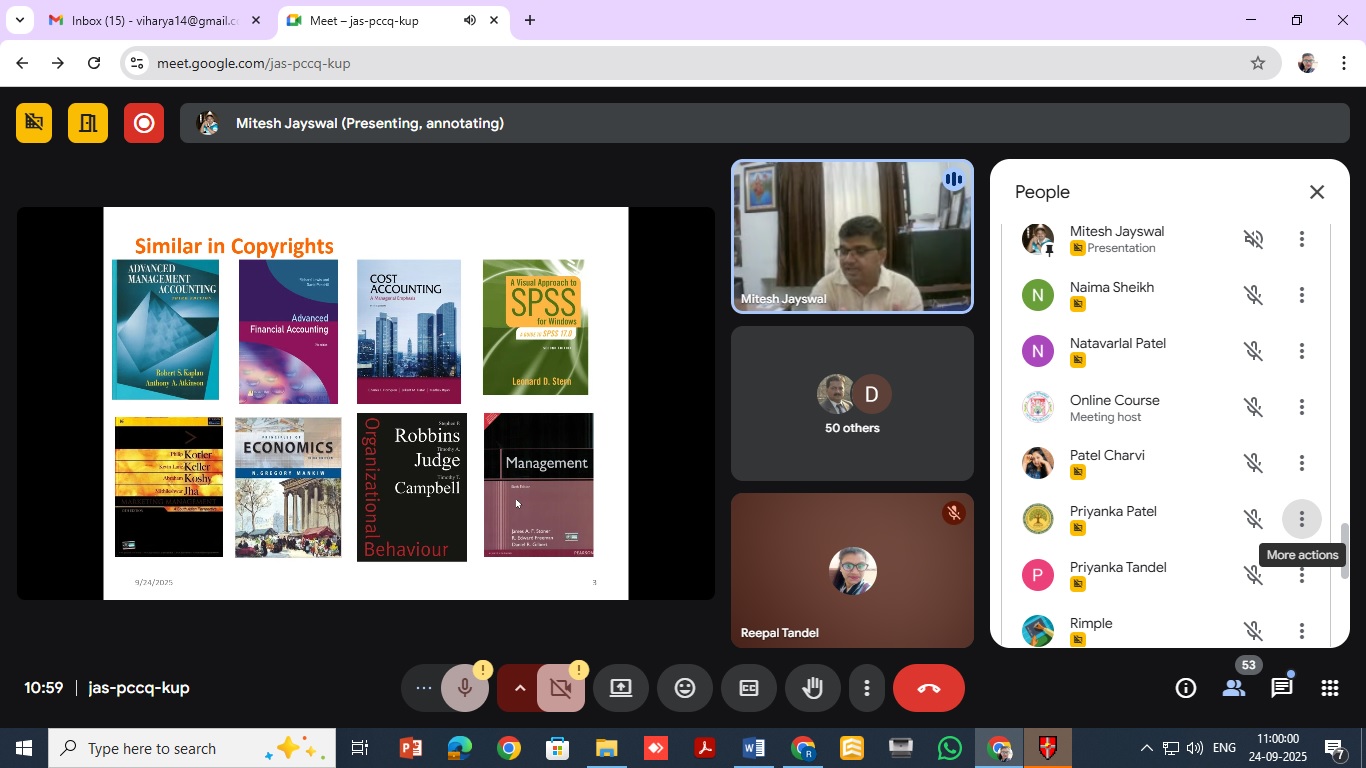Click the People list scrollbar

(1345, 550)
